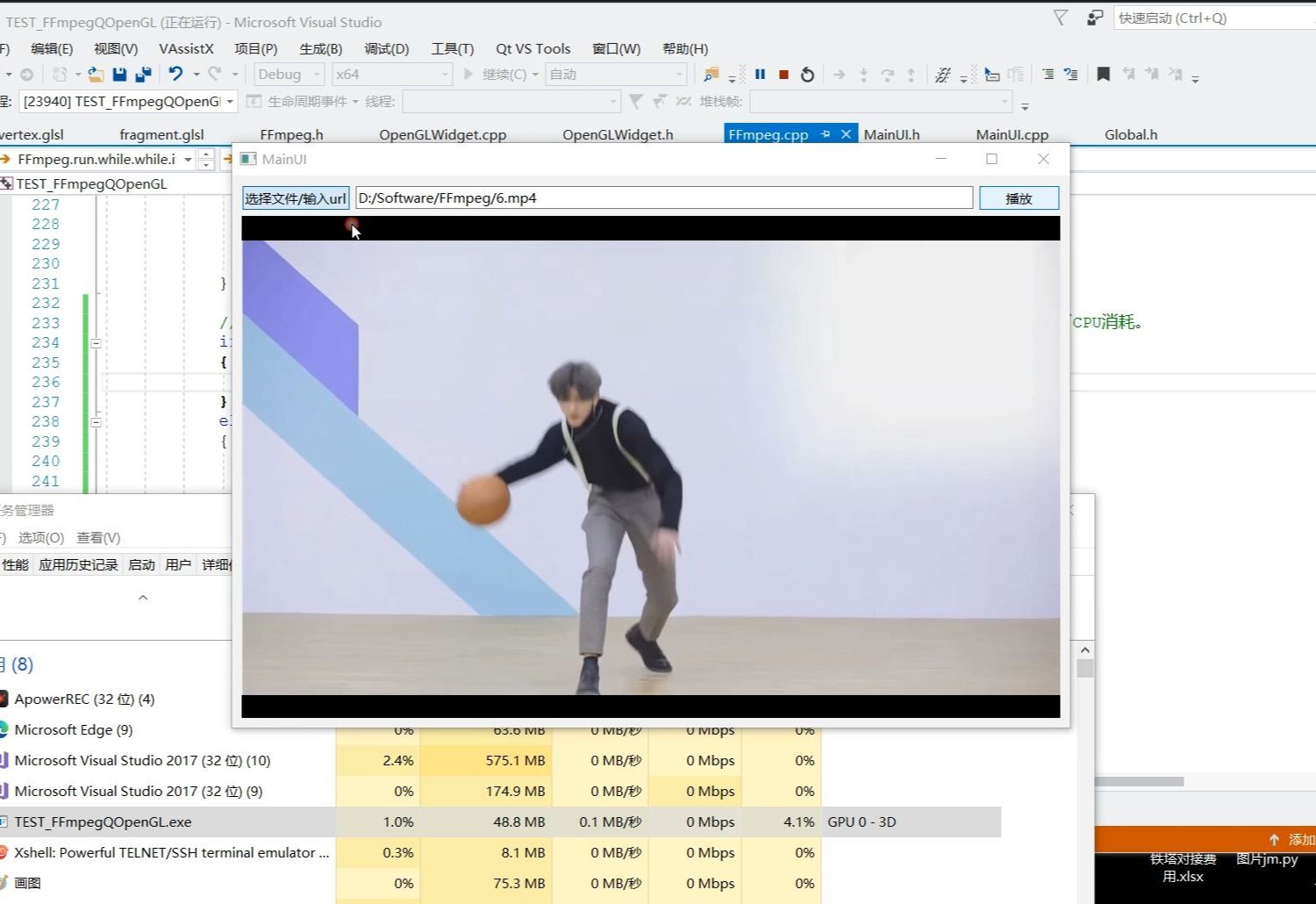
Task: Stop debugging with red square icon
Action: (x=783, y=75)
